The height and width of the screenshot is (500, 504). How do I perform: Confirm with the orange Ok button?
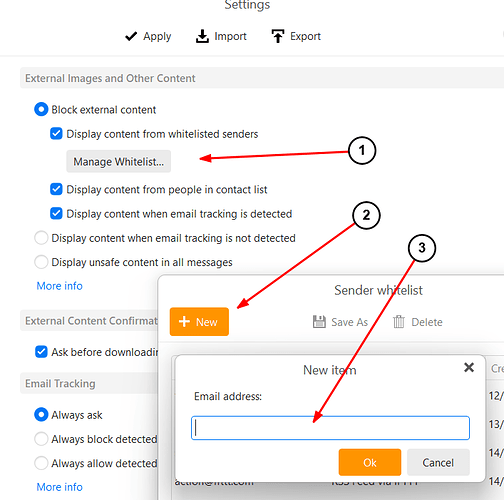click(x=370, y=462)
